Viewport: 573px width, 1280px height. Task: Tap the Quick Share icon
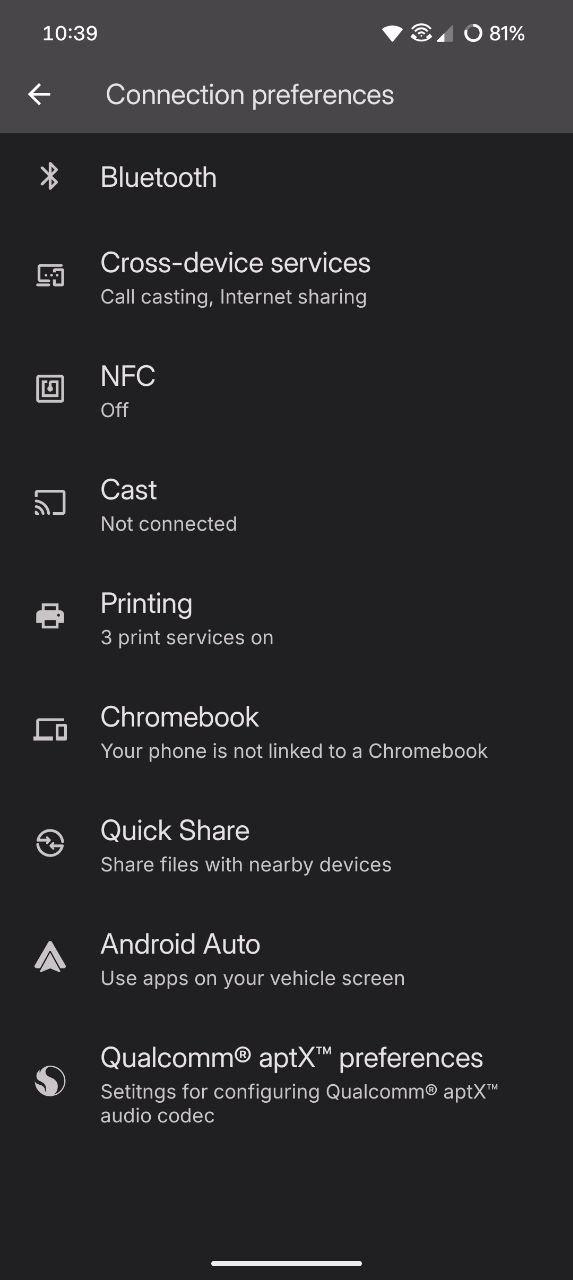[50, 843]
